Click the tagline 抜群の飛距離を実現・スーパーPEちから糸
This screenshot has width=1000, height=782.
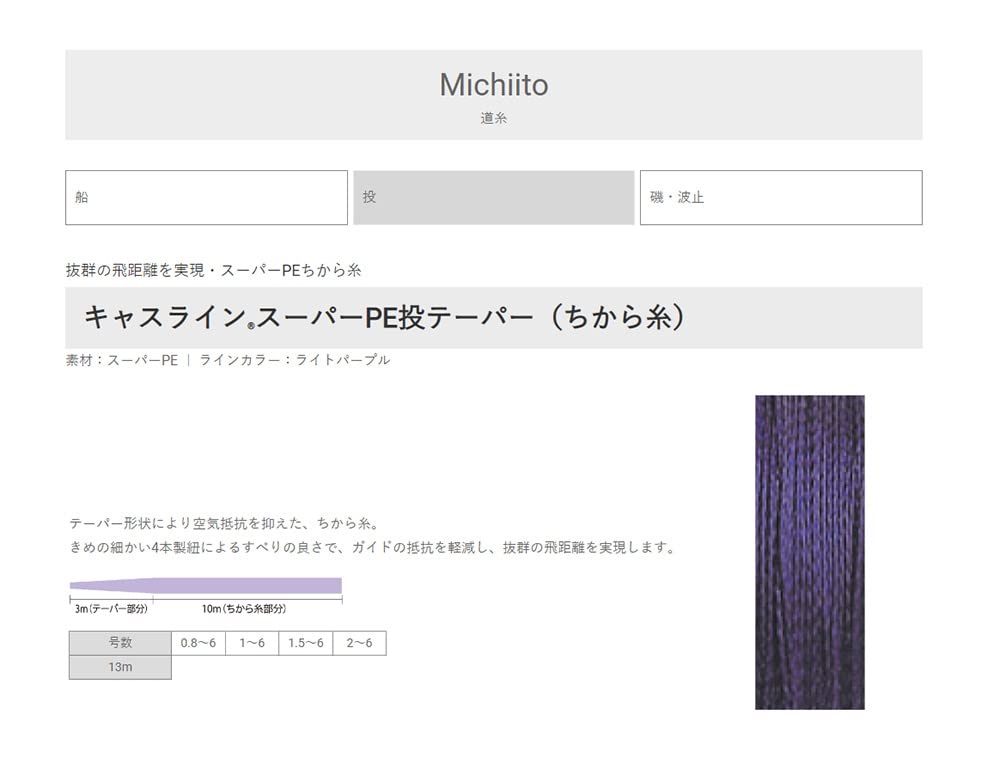214,270
